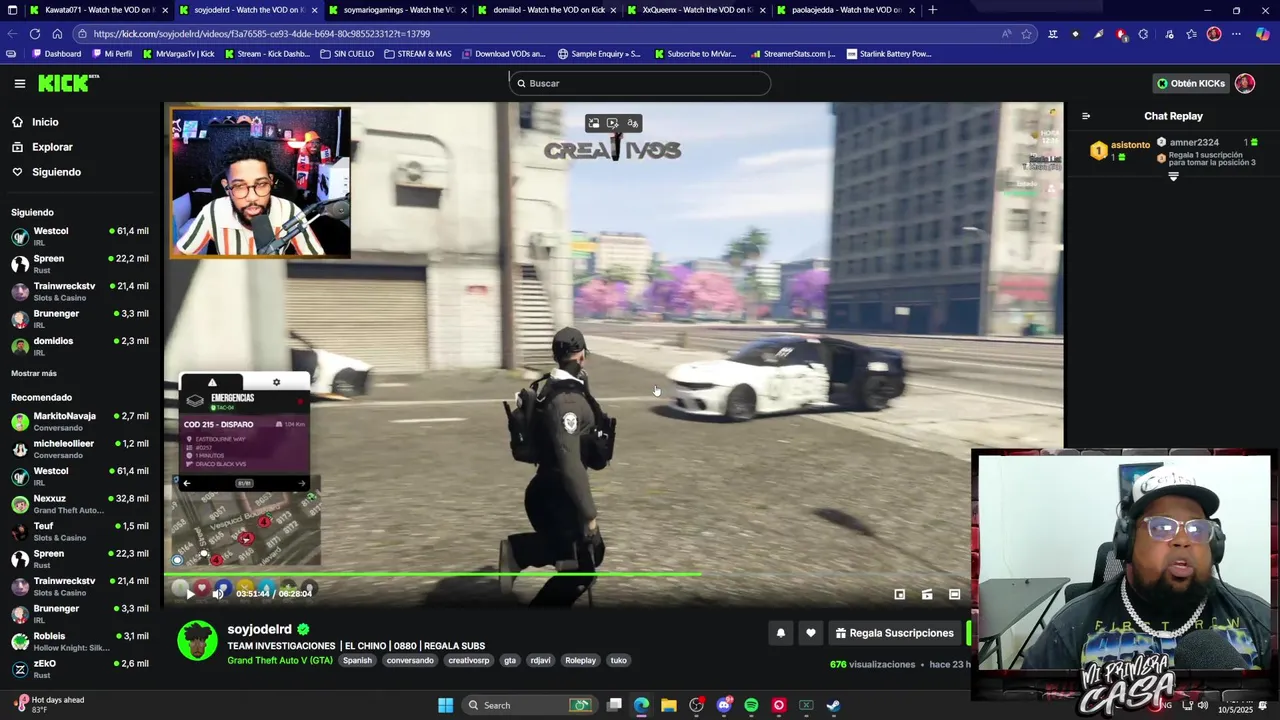Open Dashboard bookmark
This screenshot has height=720, width=1280.
coord(55,54)
